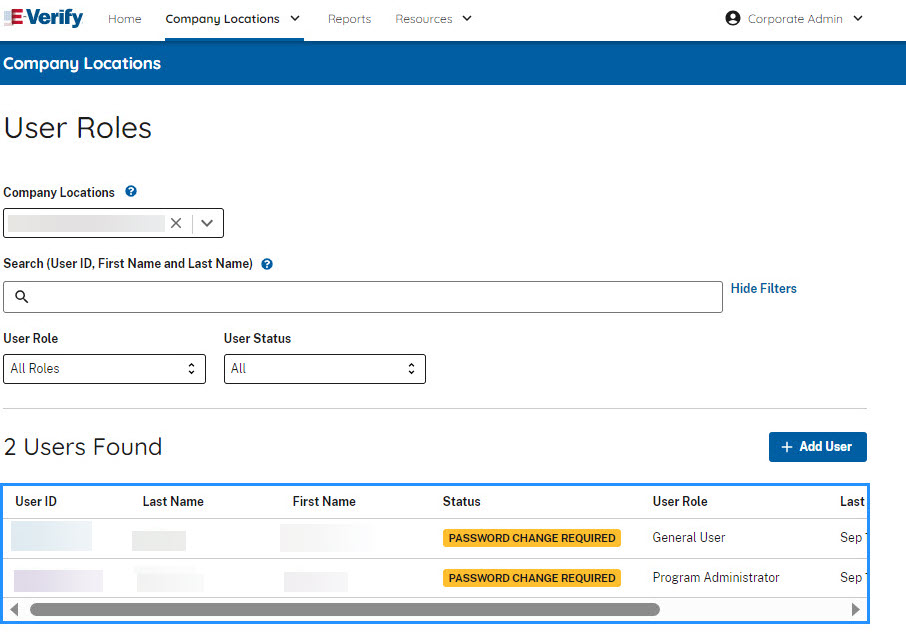Click the table scroll right arrow
The width and height of the screenshot is (906, 634).
856,610
